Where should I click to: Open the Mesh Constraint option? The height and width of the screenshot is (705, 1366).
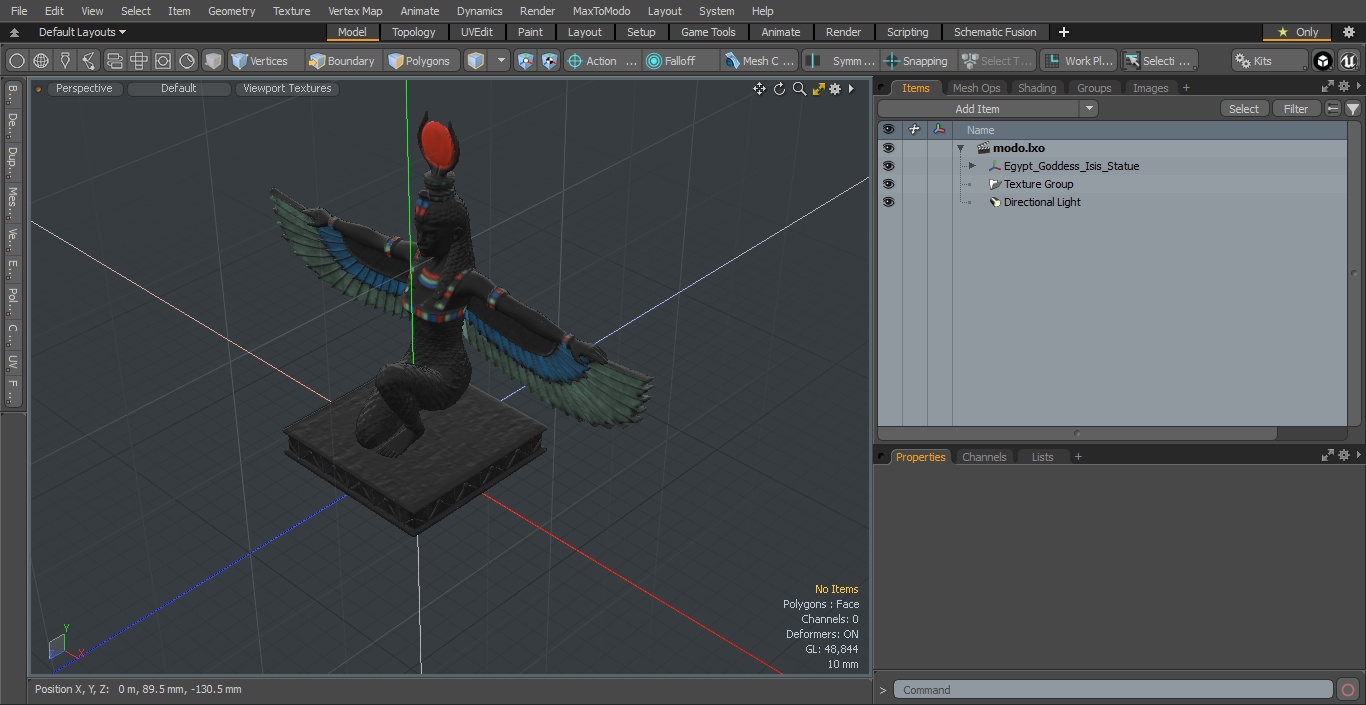(760, 61)
